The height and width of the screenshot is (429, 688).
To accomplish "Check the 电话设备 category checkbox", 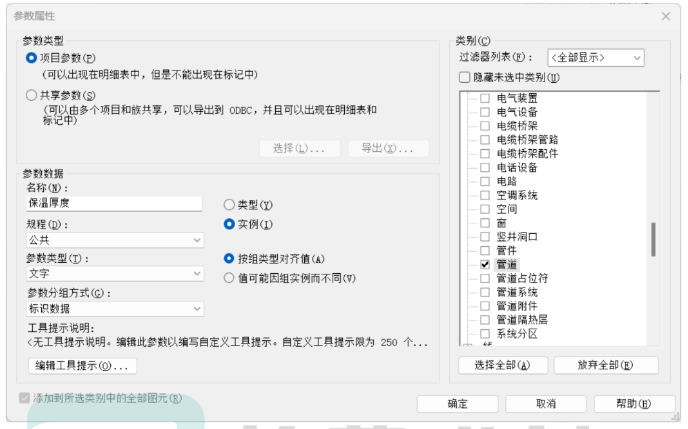I will pos(485,168).
